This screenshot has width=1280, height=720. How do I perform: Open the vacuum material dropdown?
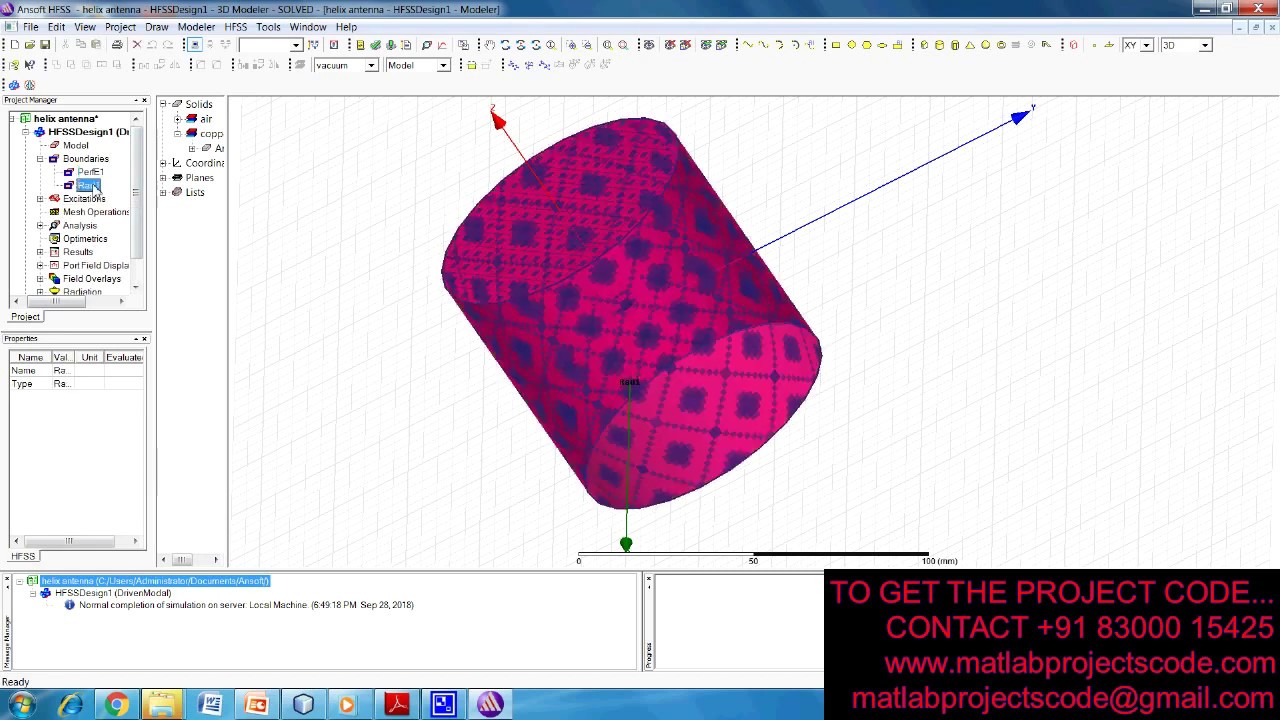(371, 65)
